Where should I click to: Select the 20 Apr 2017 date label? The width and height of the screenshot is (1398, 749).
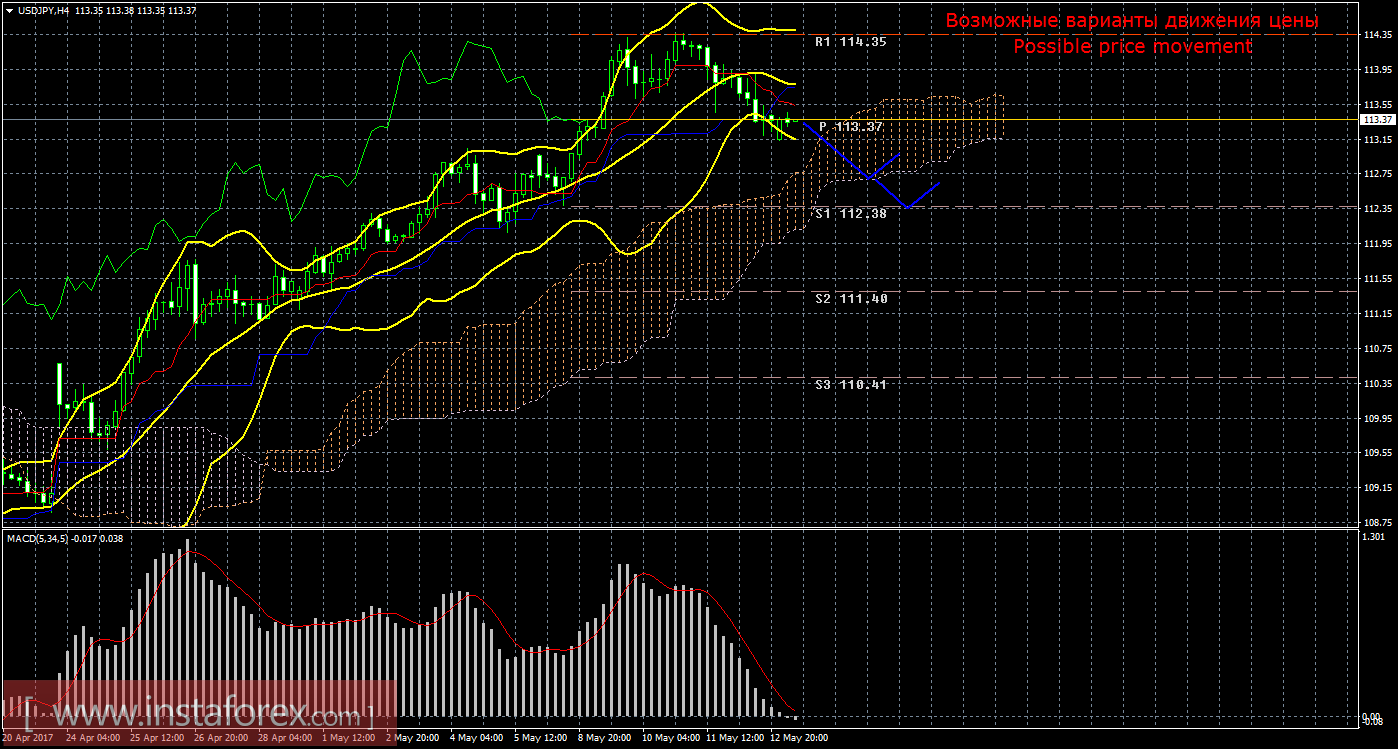[x=27, y=738]
